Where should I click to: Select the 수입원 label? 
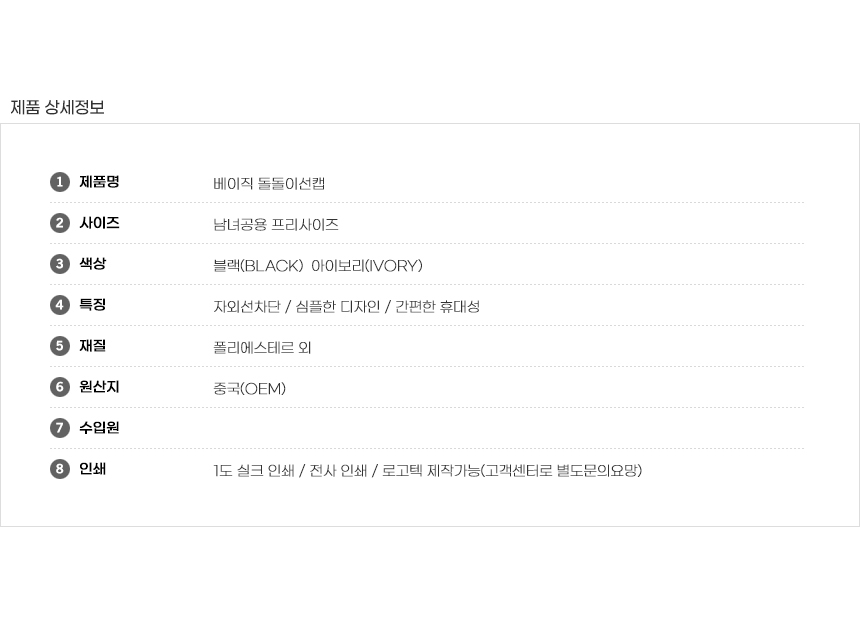tap(99, 428)
